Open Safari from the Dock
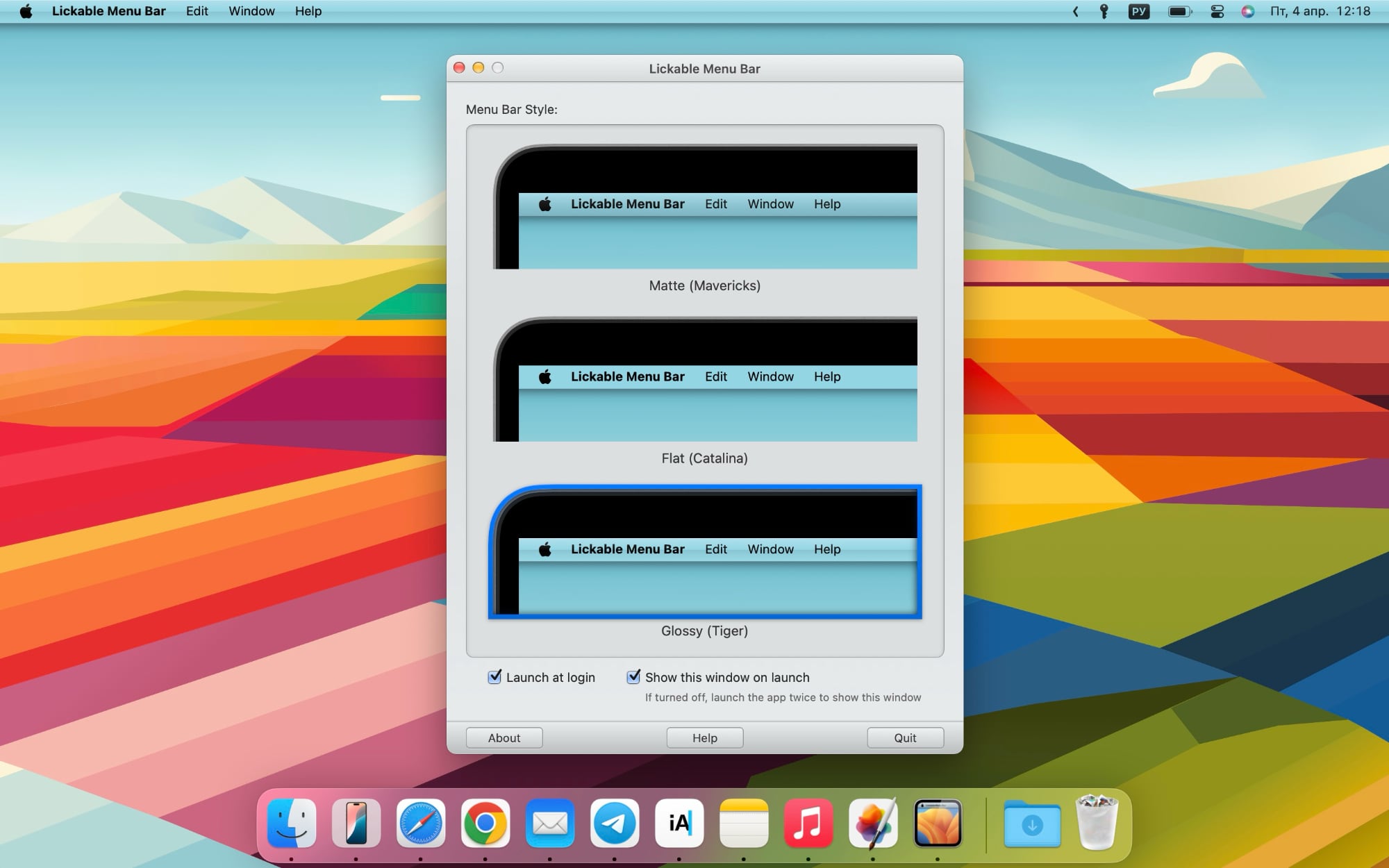Image resolution: width=1389 pixels, height=868 pixels. [421, 824]
